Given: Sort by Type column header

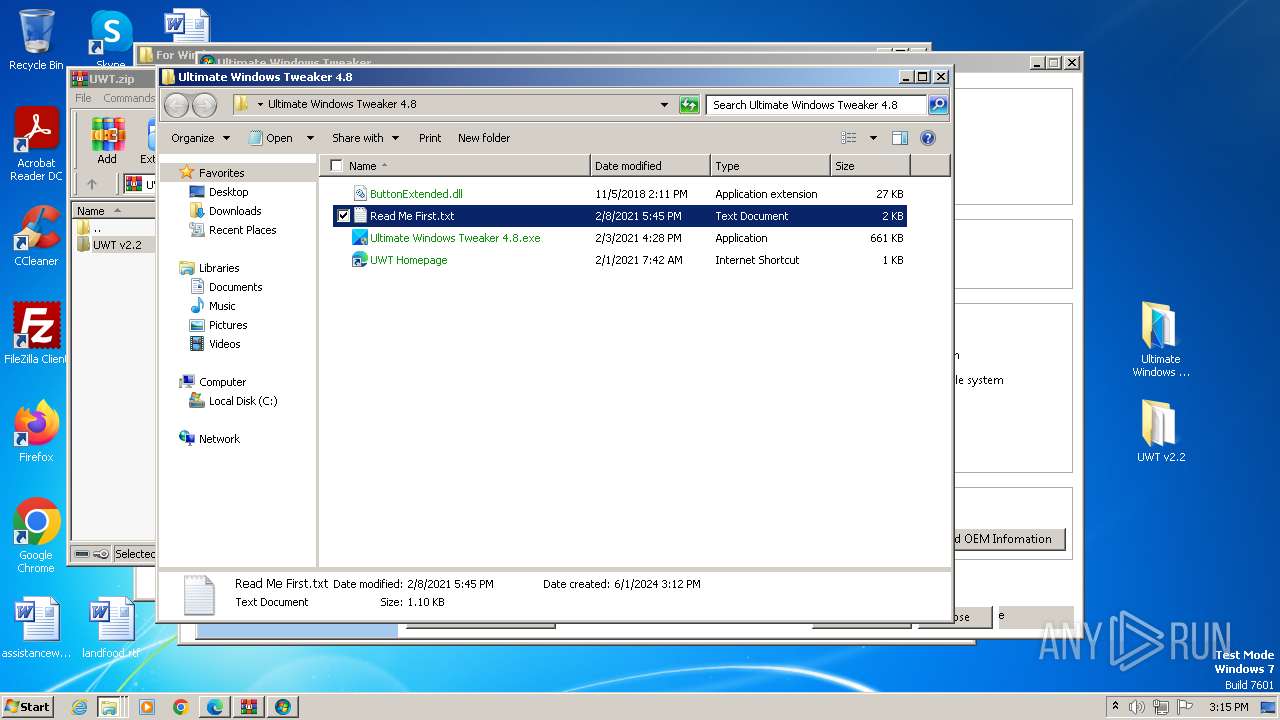Looking at the screenshot, I should click(770, 166).
